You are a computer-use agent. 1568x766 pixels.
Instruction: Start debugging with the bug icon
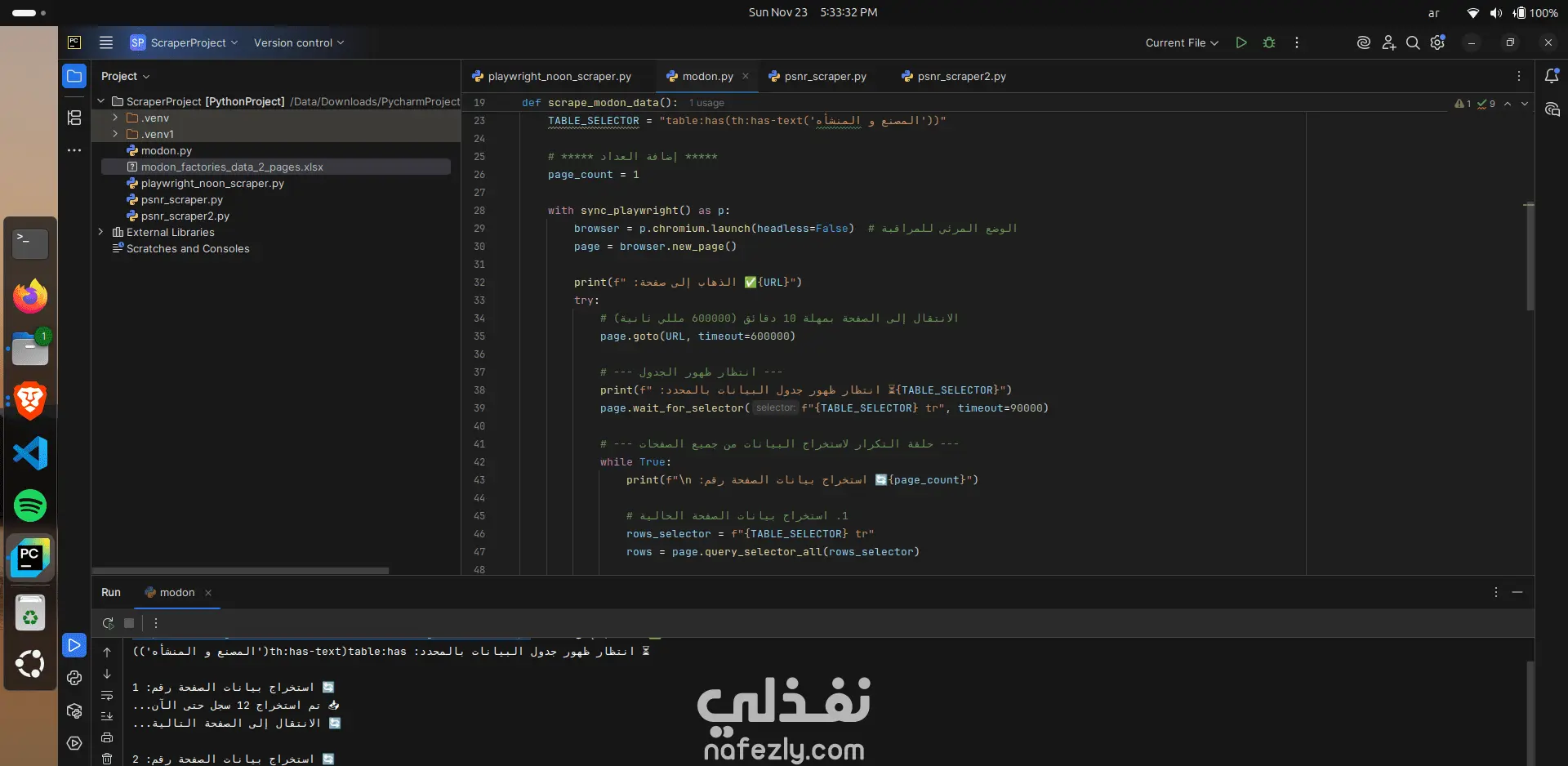1269,42
